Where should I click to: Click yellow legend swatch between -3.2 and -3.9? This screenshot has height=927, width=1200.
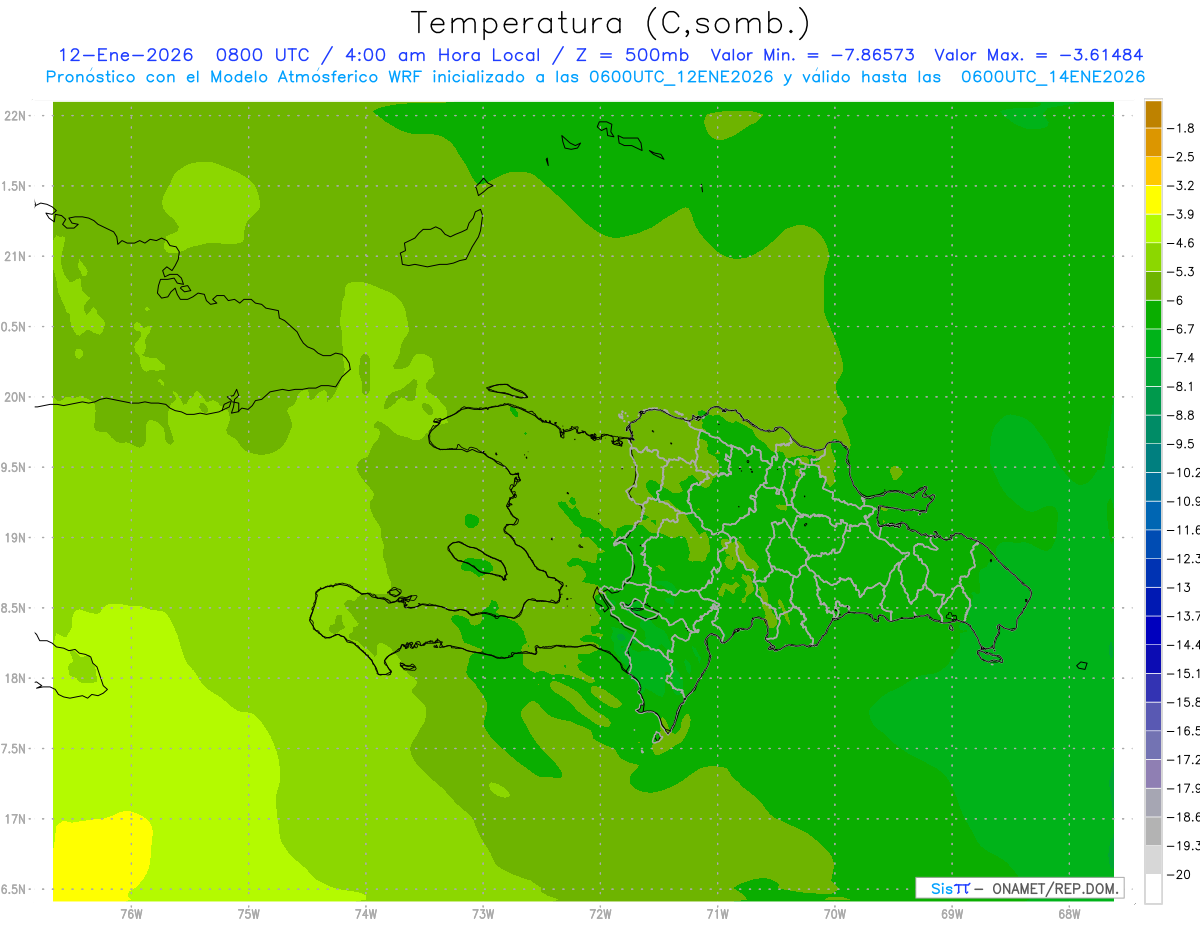pyautogui.click(x=1153, y=200)
